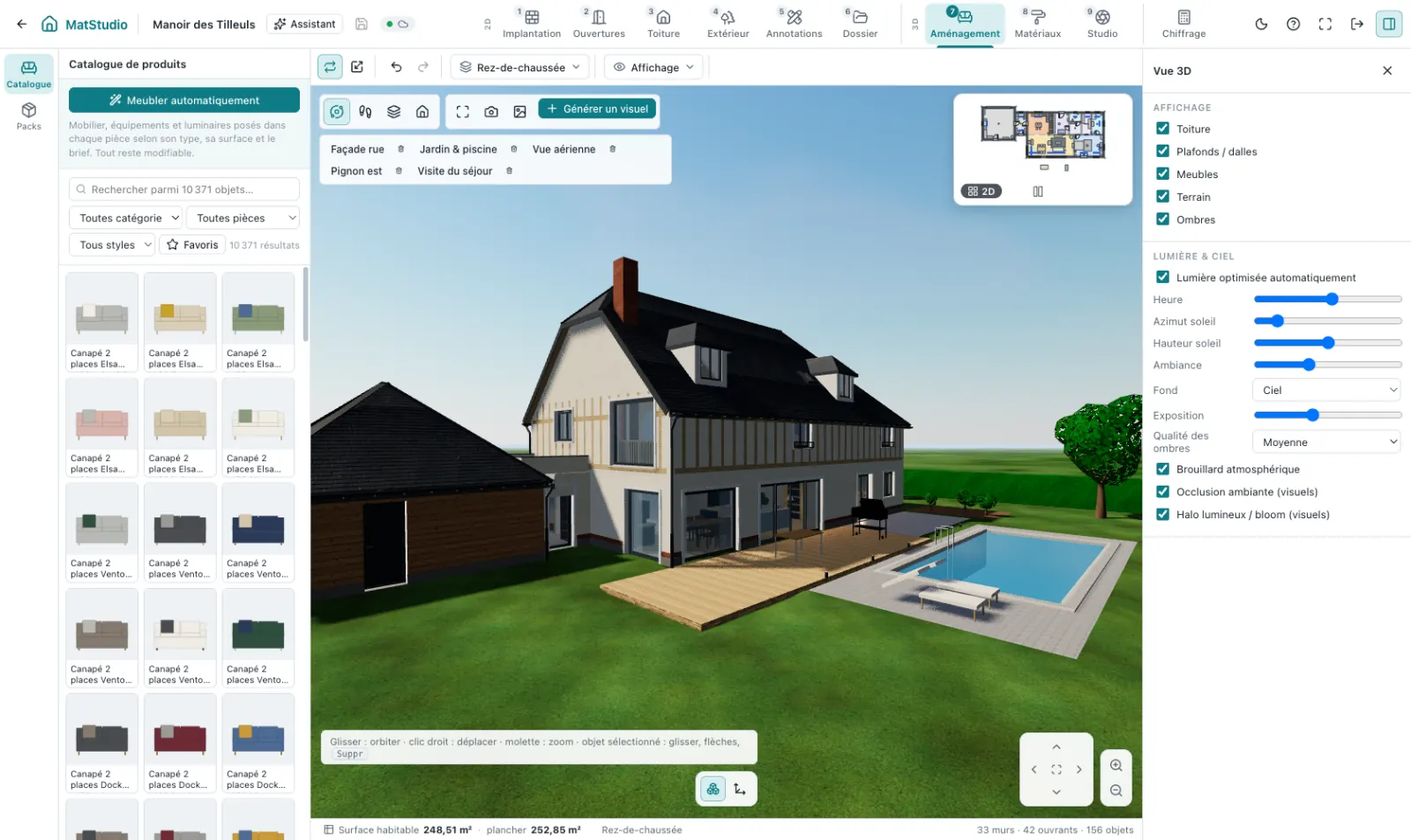
Task: Open the view in external window icon
Action: click(357, 67)
